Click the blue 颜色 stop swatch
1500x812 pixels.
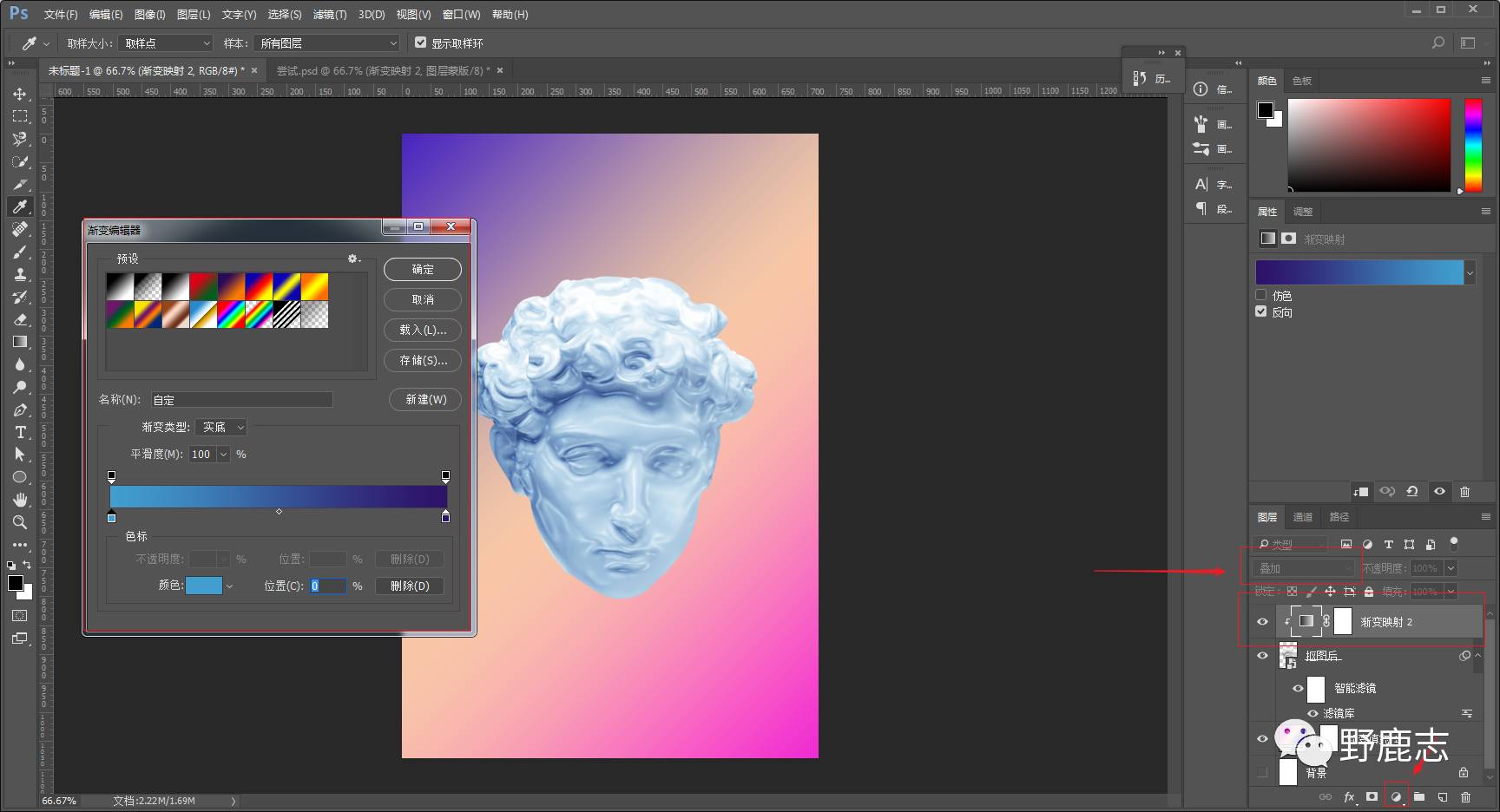click(204, 586)
